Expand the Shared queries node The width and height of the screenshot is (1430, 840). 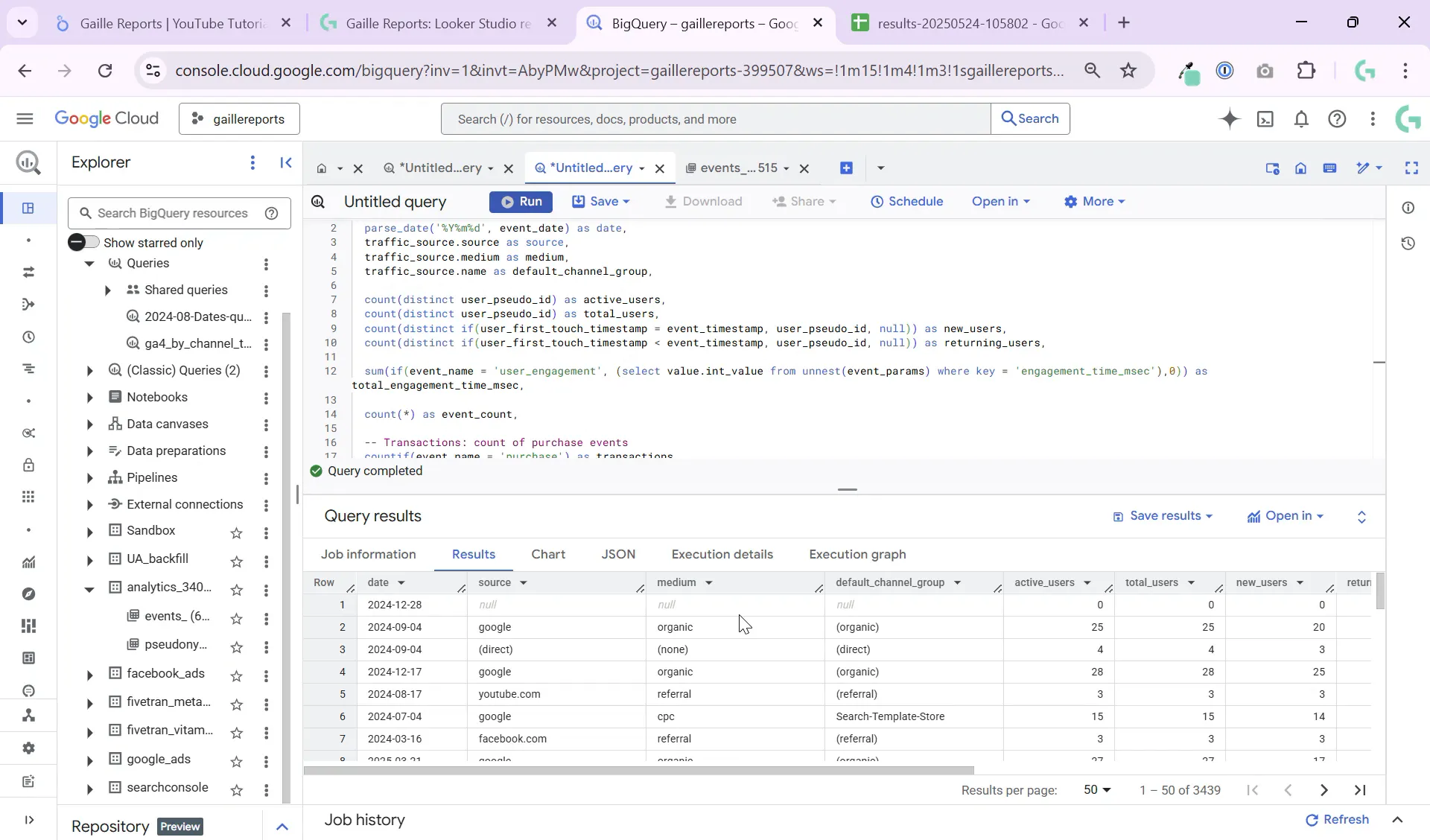coord(108,290)
